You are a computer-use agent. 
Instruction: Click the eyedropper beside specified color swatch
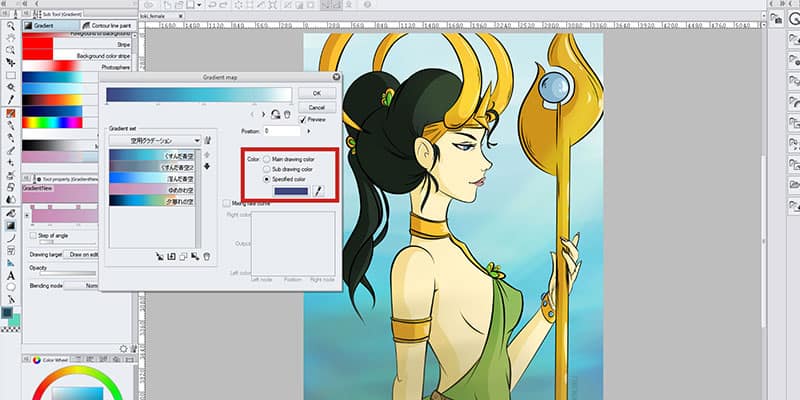pos(318,191)
